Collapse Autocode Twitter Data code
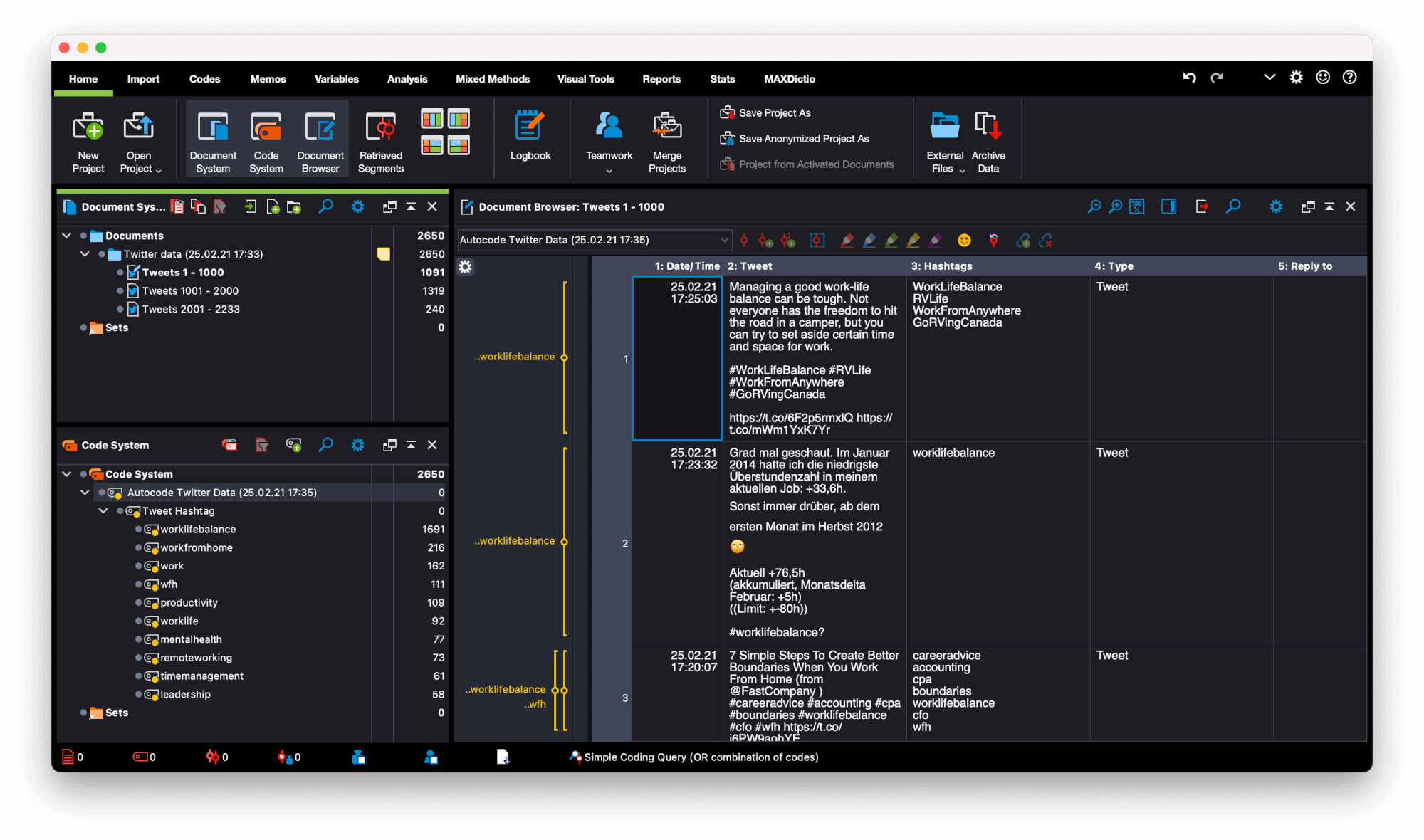Screen dimensions: 1424x840 [x=85, y=493]
